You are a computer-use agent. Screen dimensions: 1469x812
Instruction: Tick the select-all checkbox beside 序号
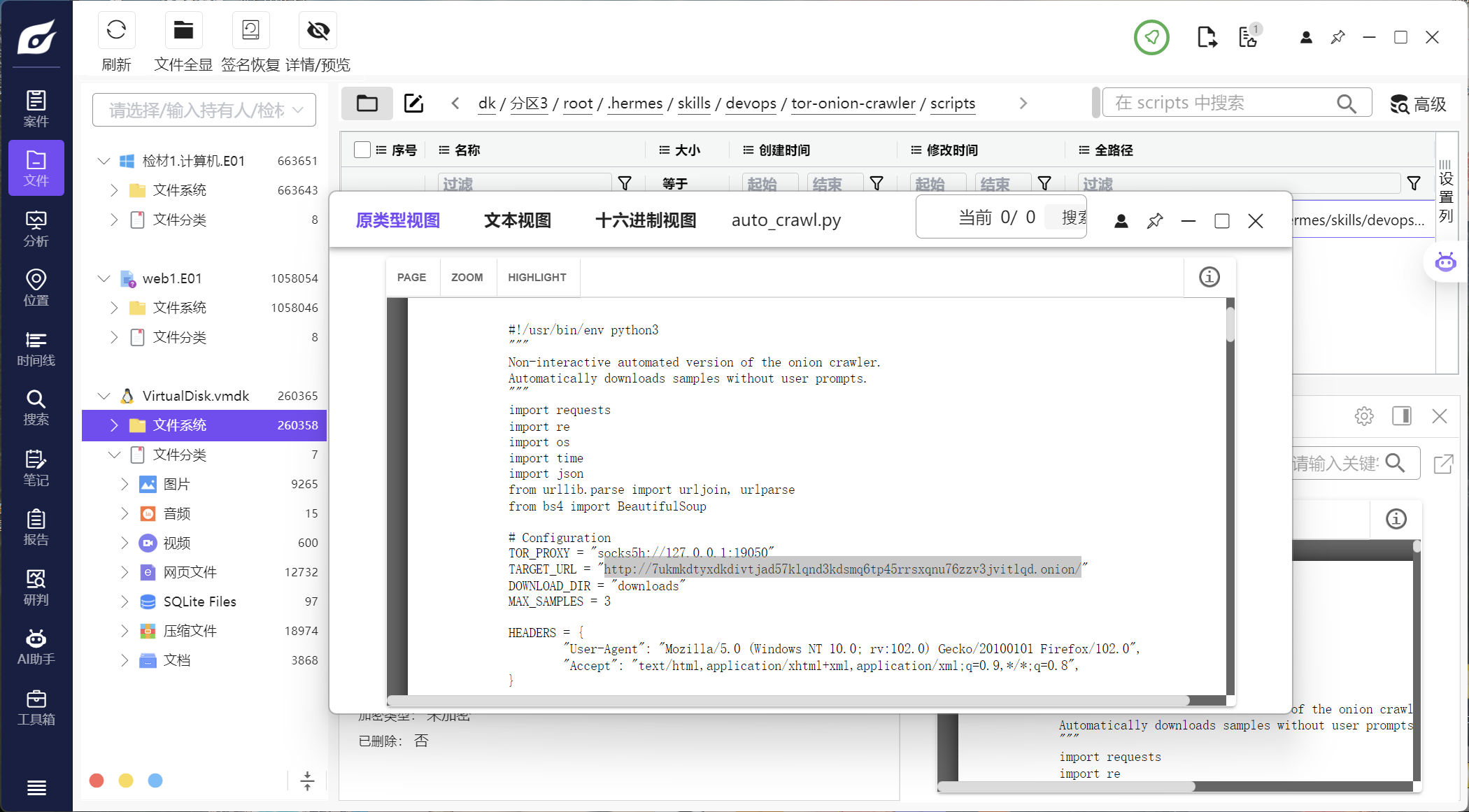point(362,150)
